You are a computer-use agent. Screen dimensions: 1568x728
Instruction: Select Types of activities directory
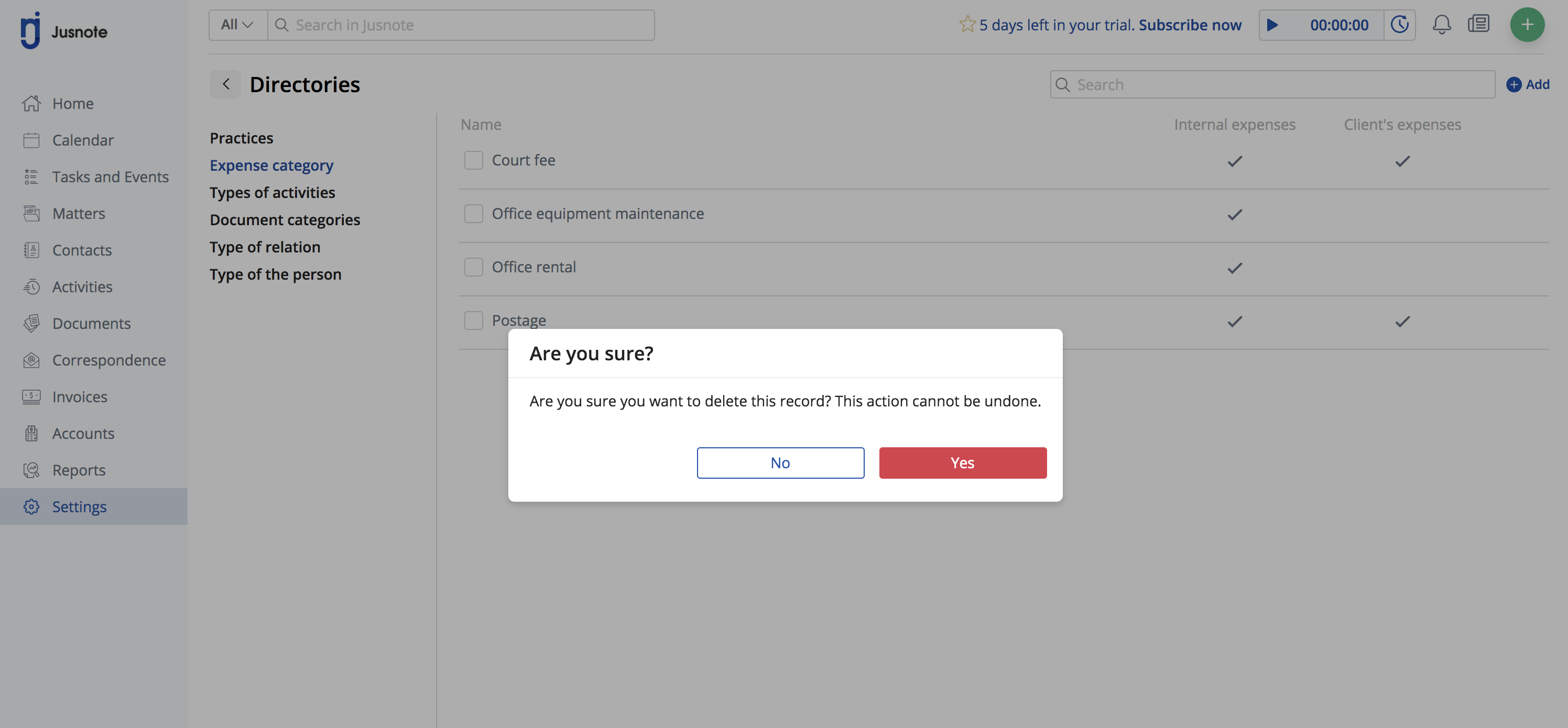tap(272, 193)
